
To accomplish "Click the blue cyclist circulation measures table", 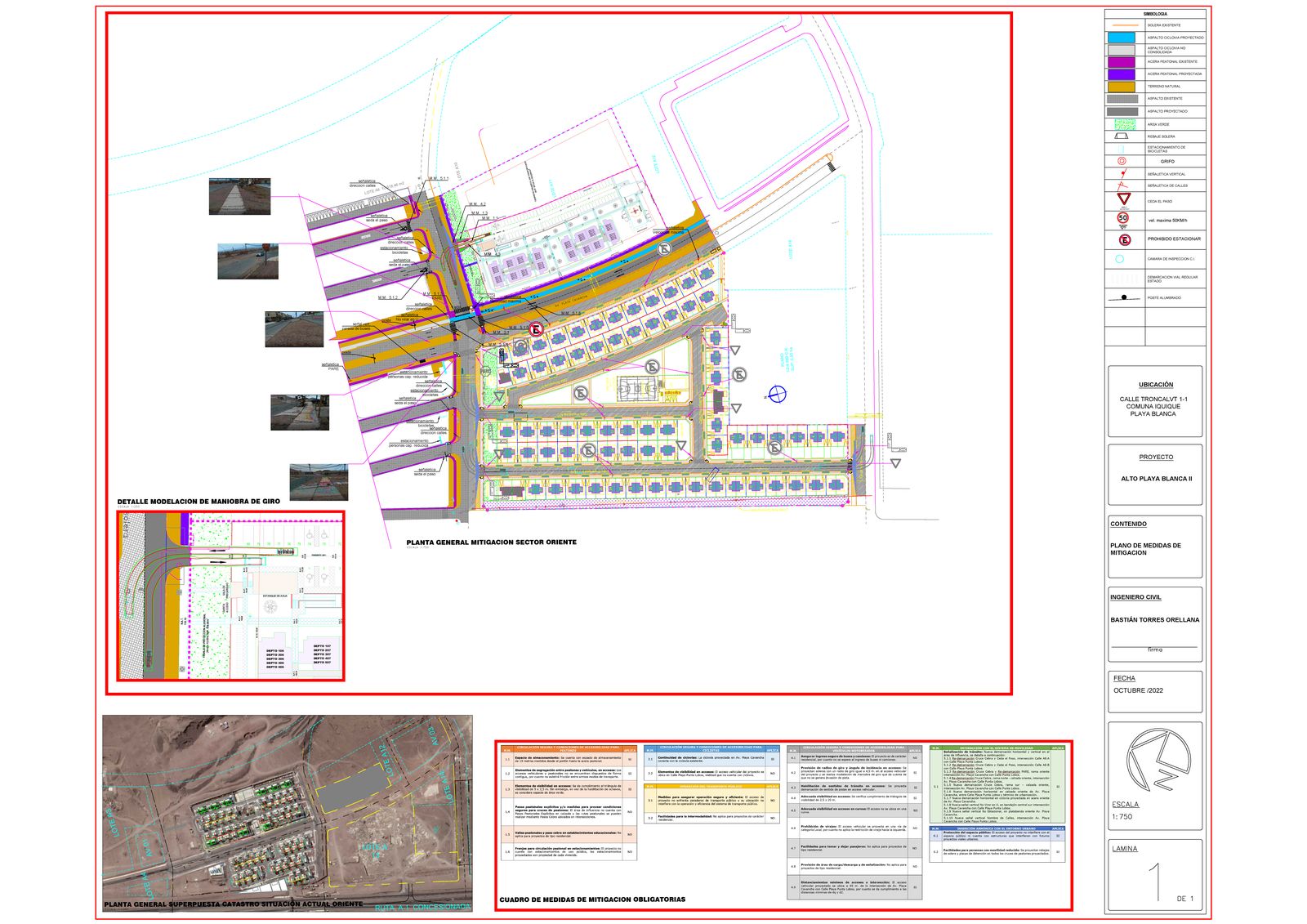I will point(711,763).
